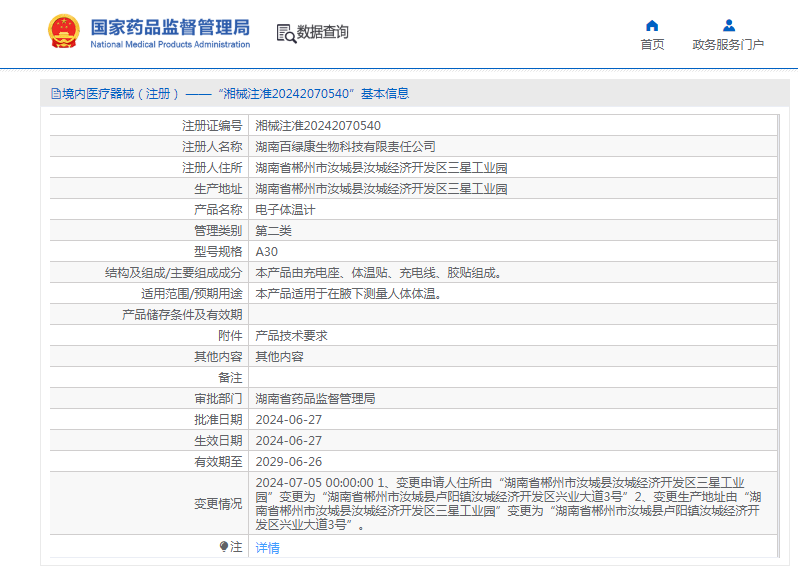The height and width of the screenshot is (573, 798).
Task: Click 本产品由充电座、体温贴 composition text
Action: (x=379, y=273)
